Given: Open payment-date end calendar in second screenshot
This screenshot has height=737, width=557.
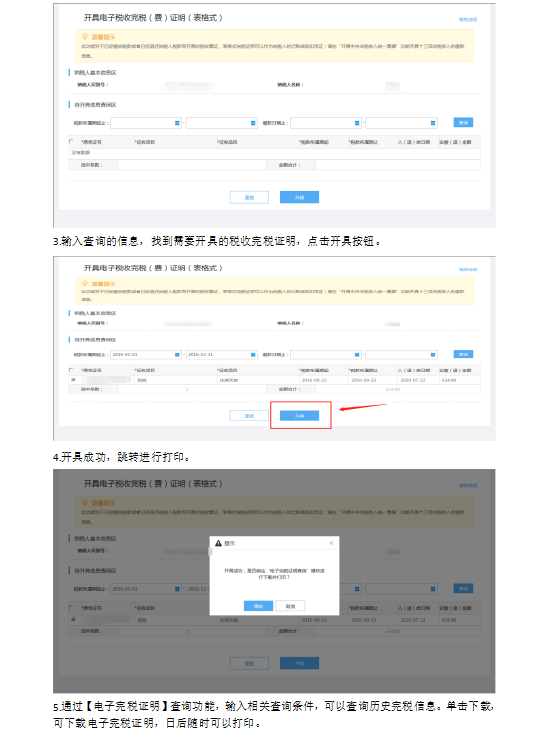Looking at the screenshot, I should point(432,354).
